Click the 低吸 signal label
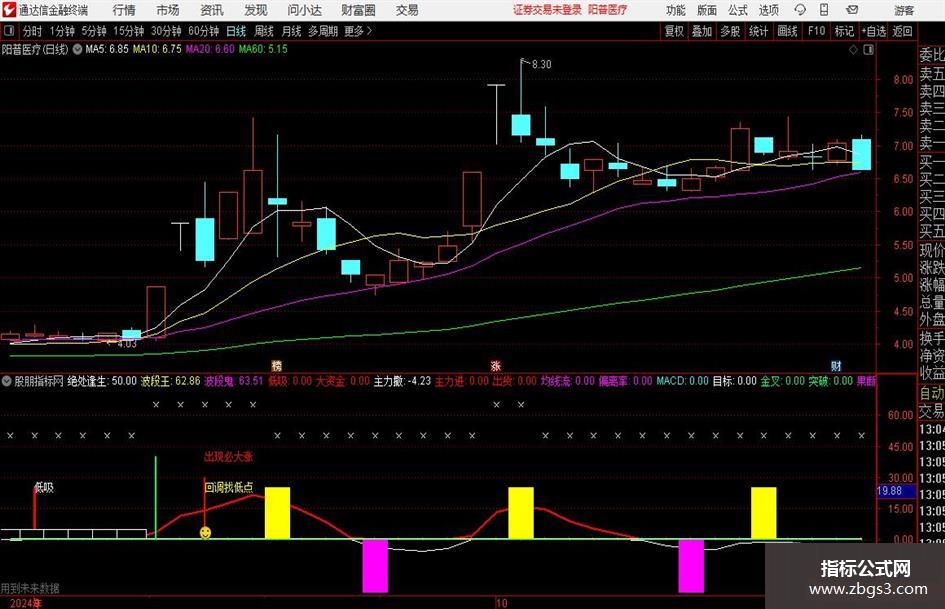945x609 pixels. click(44, 488)
